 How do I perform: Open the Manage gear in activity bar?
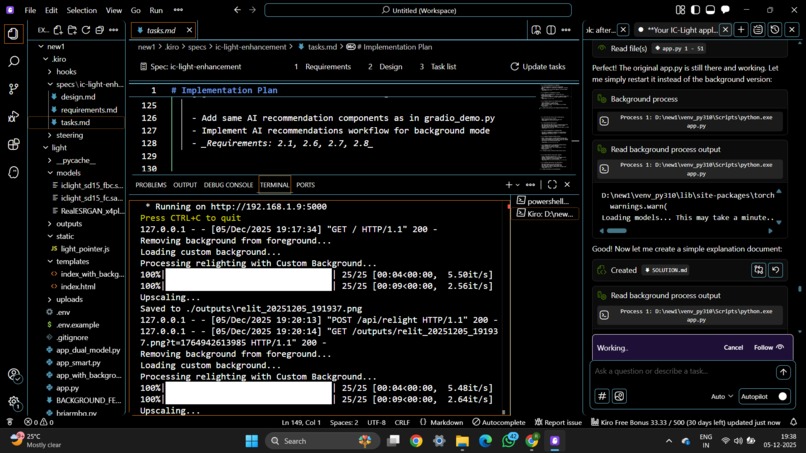click(x=14, y=403)
